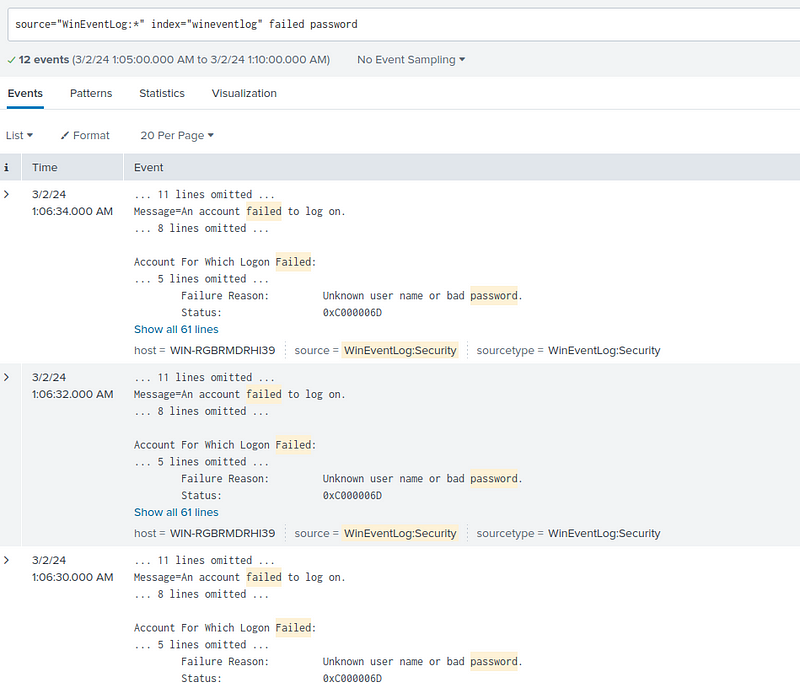The height and width of the screenshot is (683, 800).
Task: Switch to the Statistics tab
Action: tap(162, 93)
